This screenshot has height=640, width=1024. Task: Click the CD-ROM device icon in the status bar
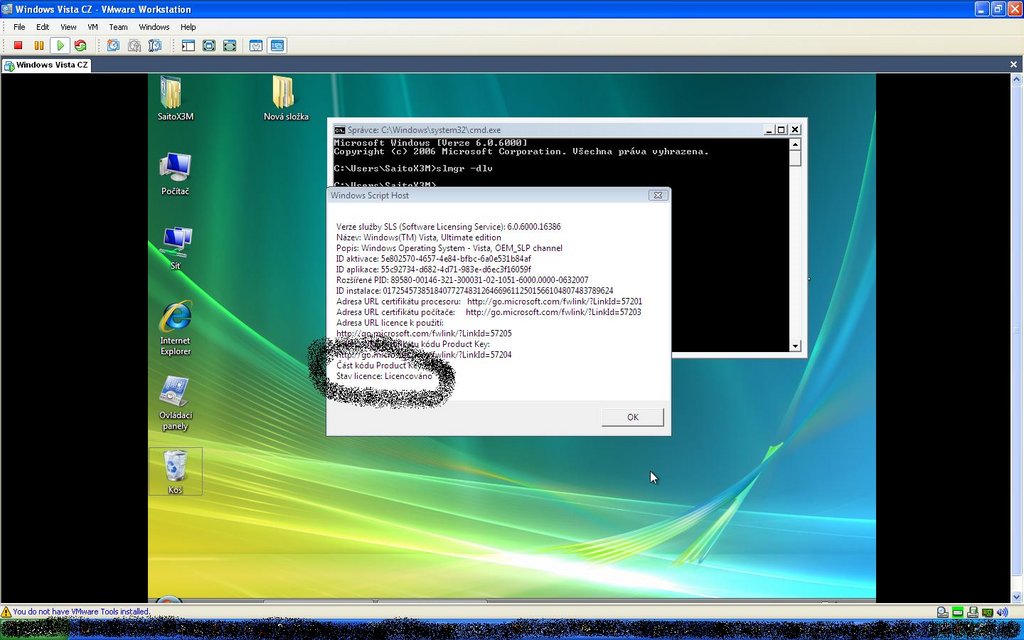pos(942,612)
